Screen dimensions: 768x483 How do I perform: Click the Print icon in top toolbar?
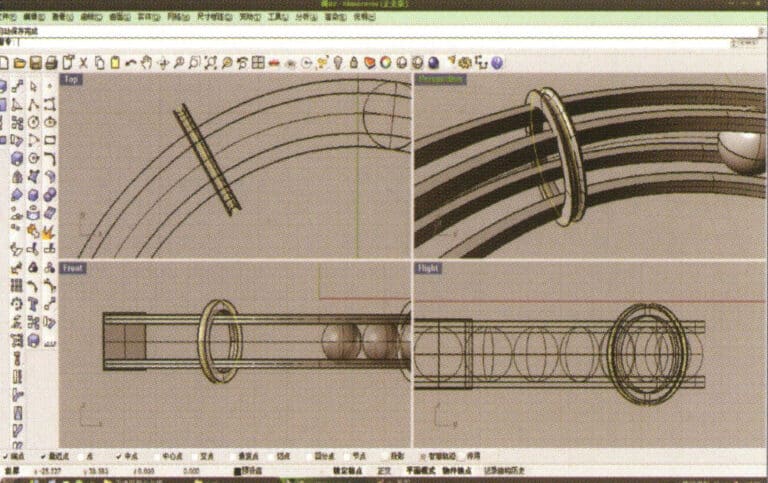tap(50, 63)
